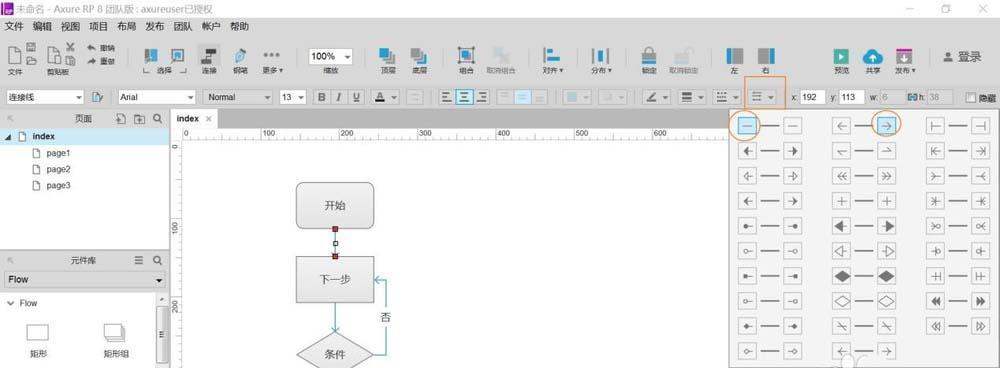The image size is (1000, 368).
Task: Open the font color picker
Action: 386,97
